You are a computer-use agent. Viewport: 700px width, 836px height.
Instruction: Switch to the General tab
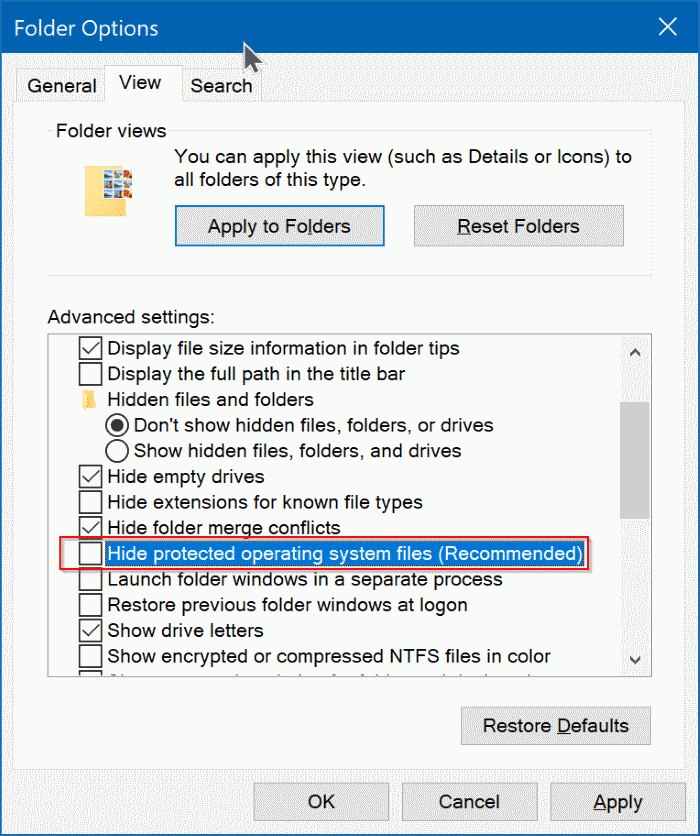61,85
